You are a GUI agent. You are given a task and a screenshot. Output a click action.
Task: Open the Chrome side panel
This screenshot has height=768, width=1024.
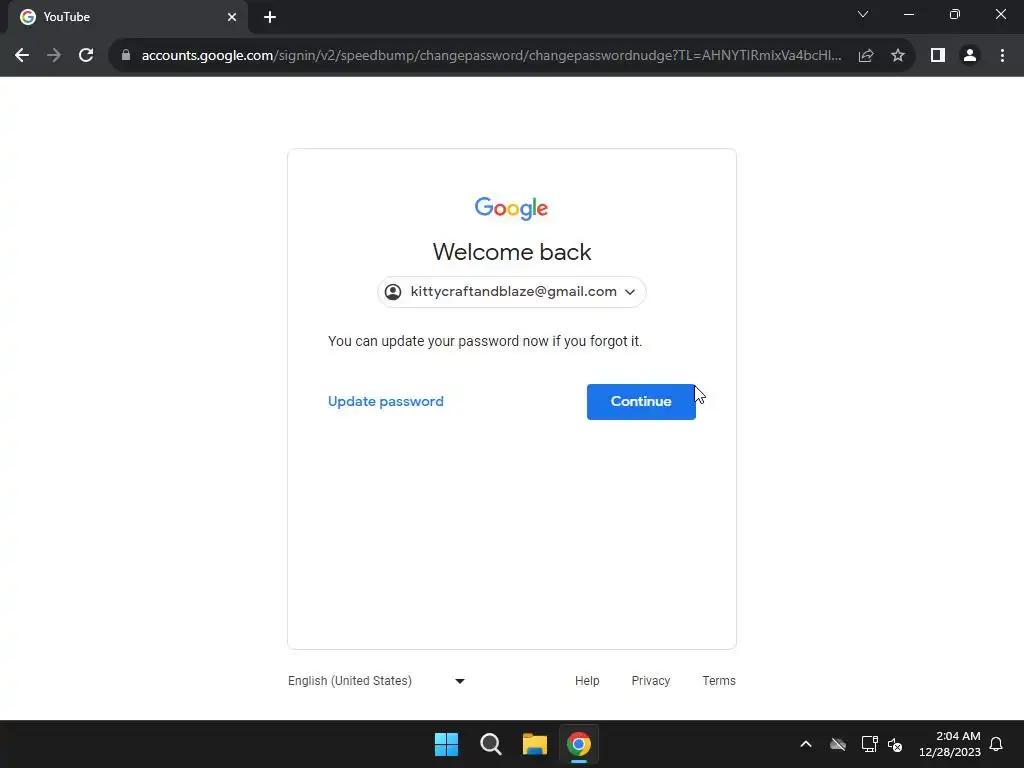click(x=938, y=56)
